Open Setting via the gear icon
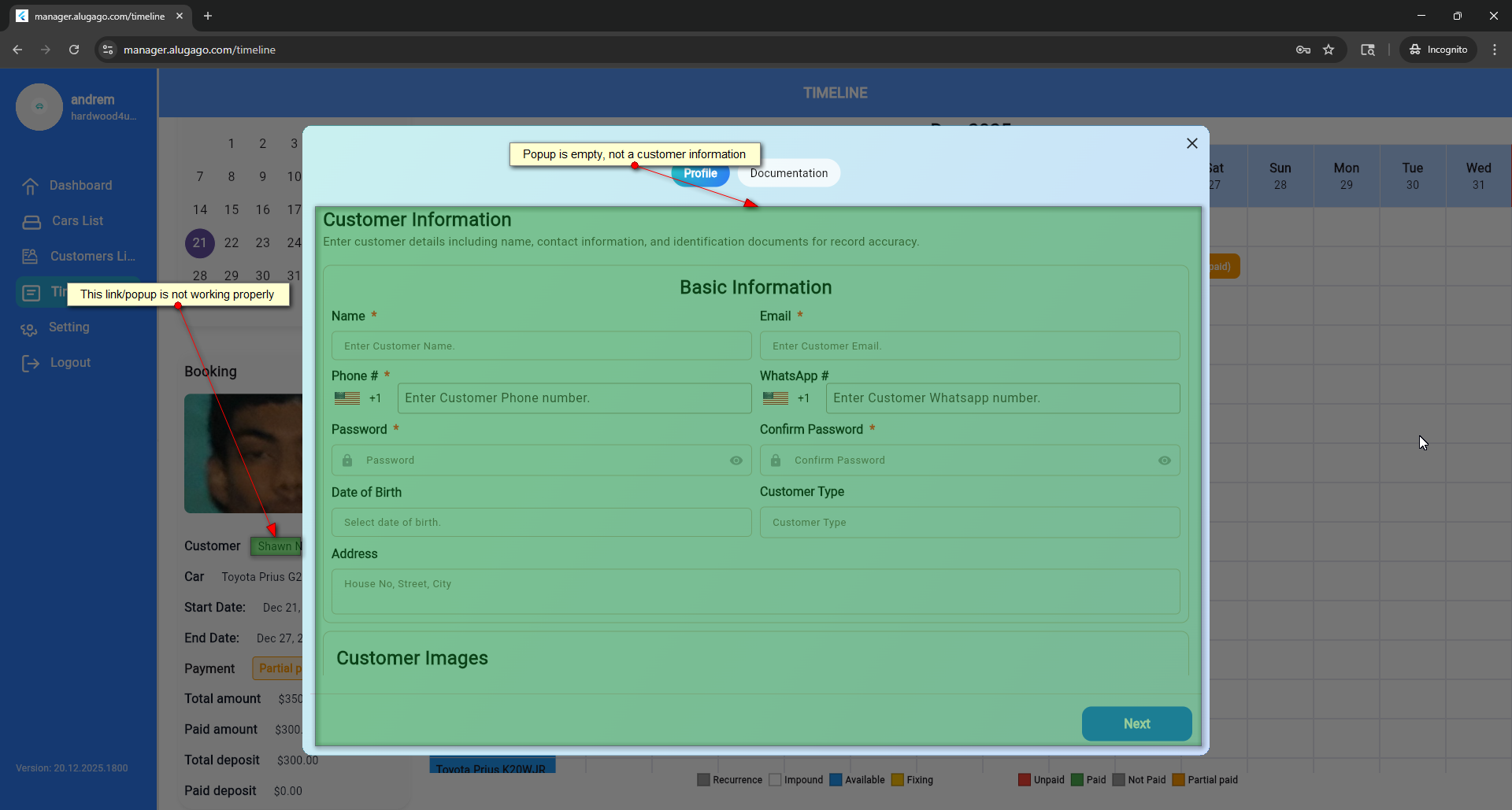 click(29, 328)
